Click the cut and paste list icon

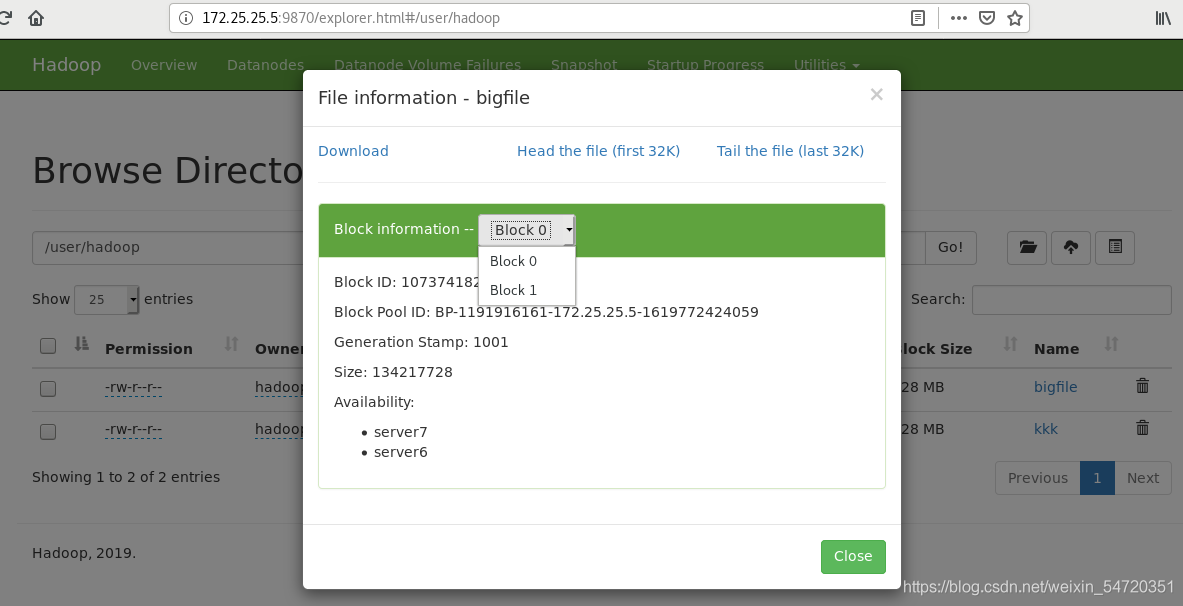click(x=1115, y=247)
